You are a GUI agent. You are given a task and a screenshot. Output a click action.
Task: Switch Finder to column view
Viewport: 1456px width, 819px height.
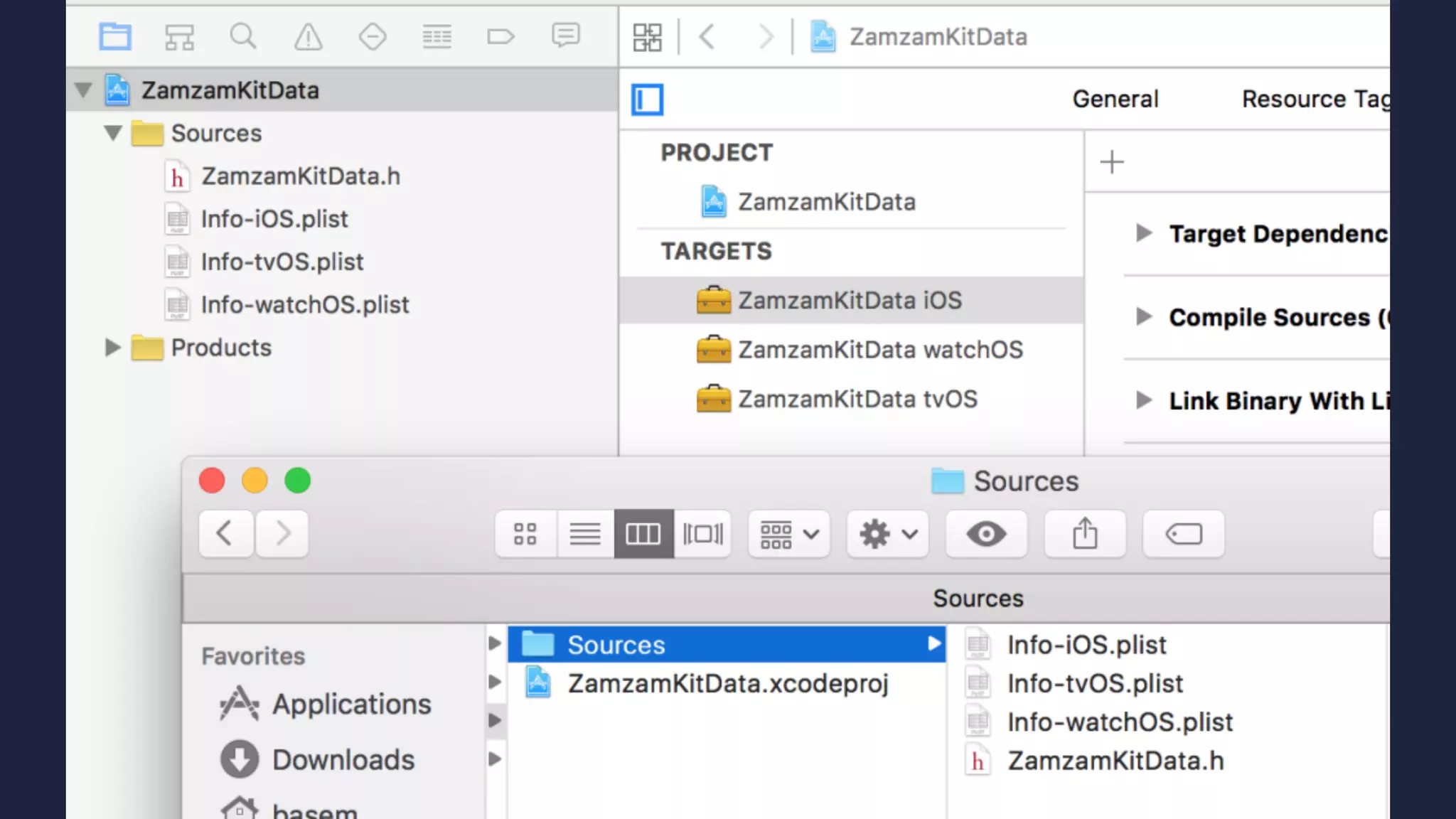point(643,534)
